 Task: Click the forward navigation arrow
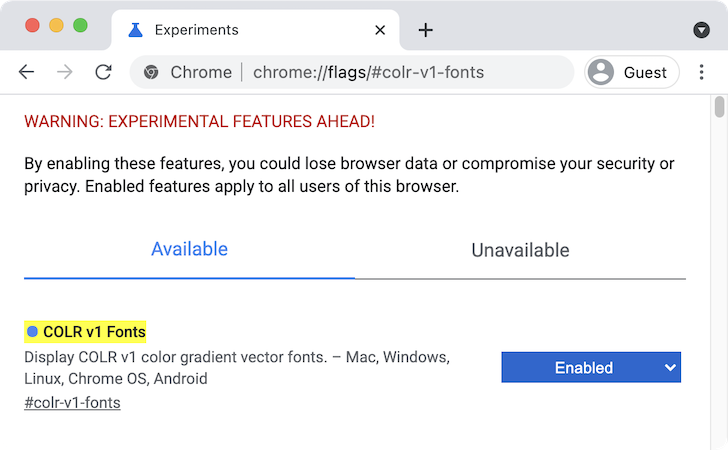click(x=65, y=72)
